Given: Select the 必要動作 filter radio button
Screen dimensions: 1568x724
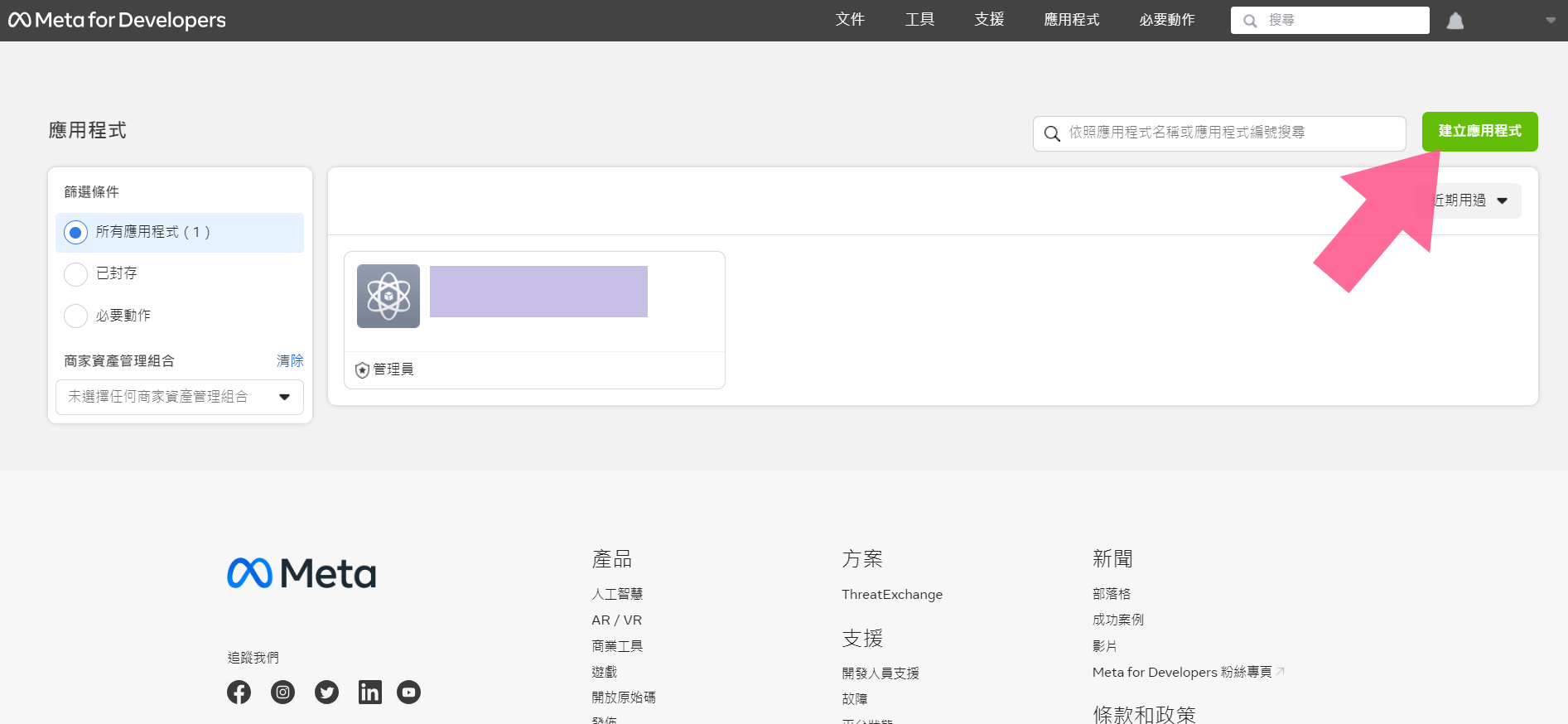Looking at the screenshot, I should [75, 316].
